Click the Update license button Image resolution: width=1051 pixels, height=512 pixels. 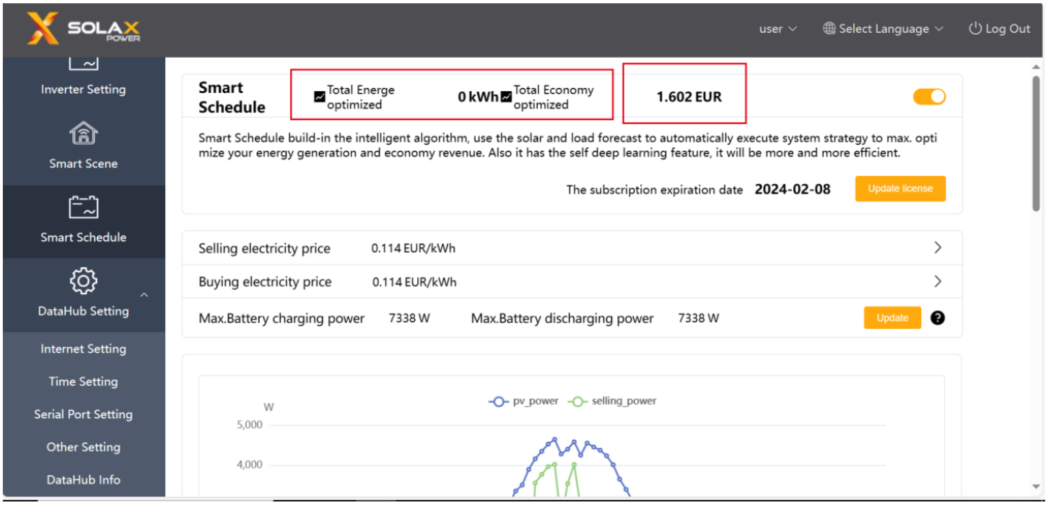pos(899,189)
